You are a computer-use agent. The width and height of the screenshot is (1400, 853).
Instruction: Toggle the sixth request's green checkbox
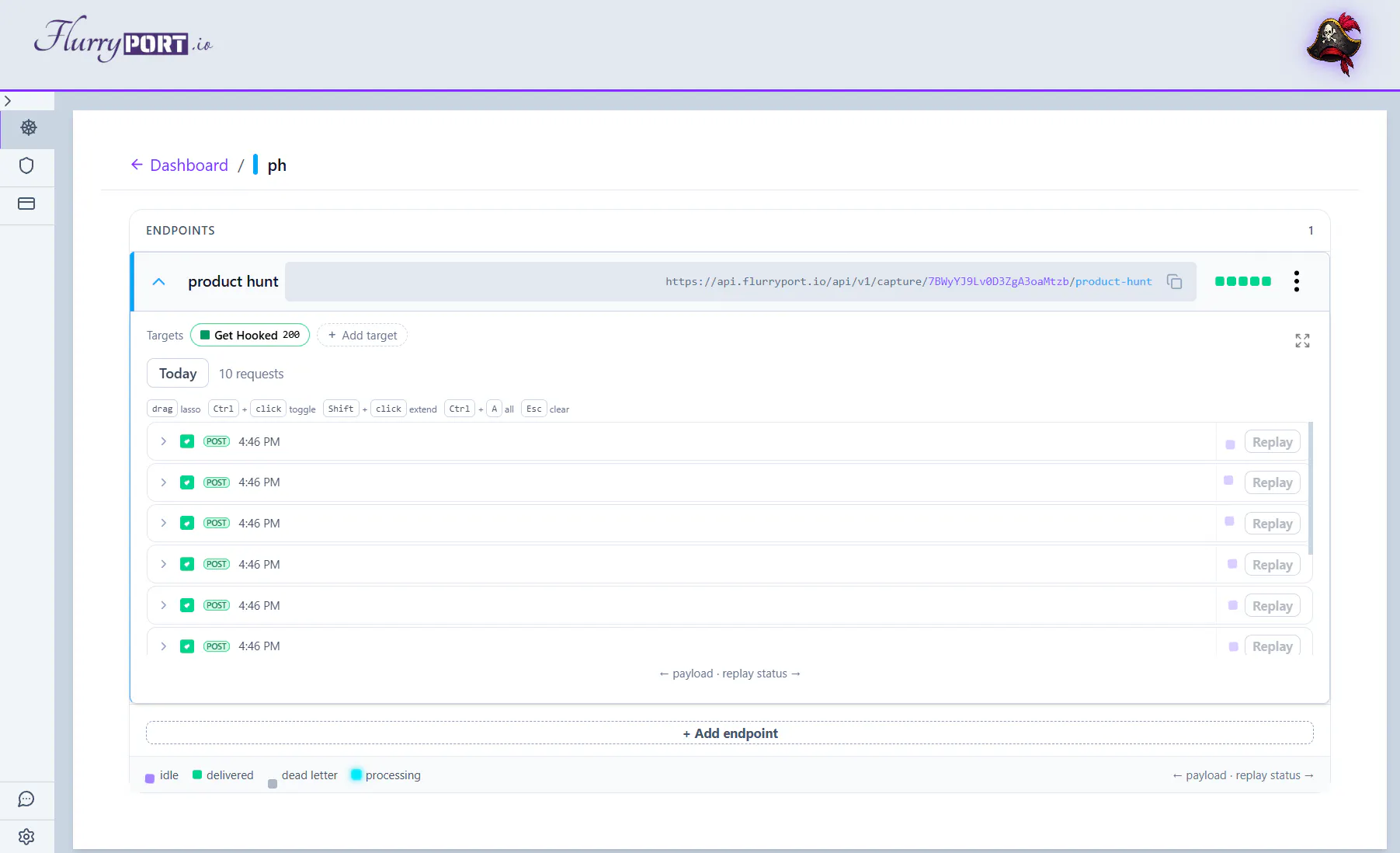point(187,646)
